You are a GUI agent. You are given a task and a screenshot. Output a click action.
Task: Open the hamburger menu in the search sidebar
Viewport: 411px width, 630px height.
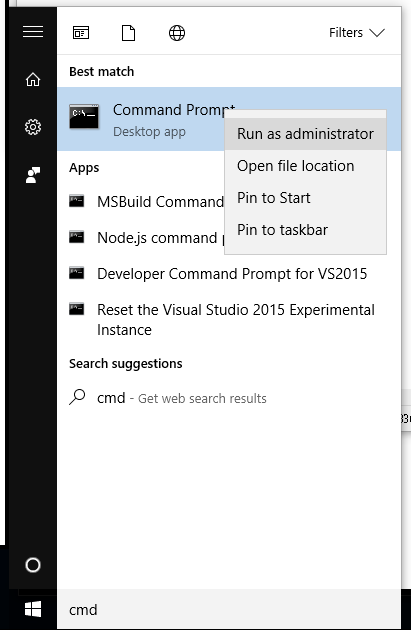33,31
